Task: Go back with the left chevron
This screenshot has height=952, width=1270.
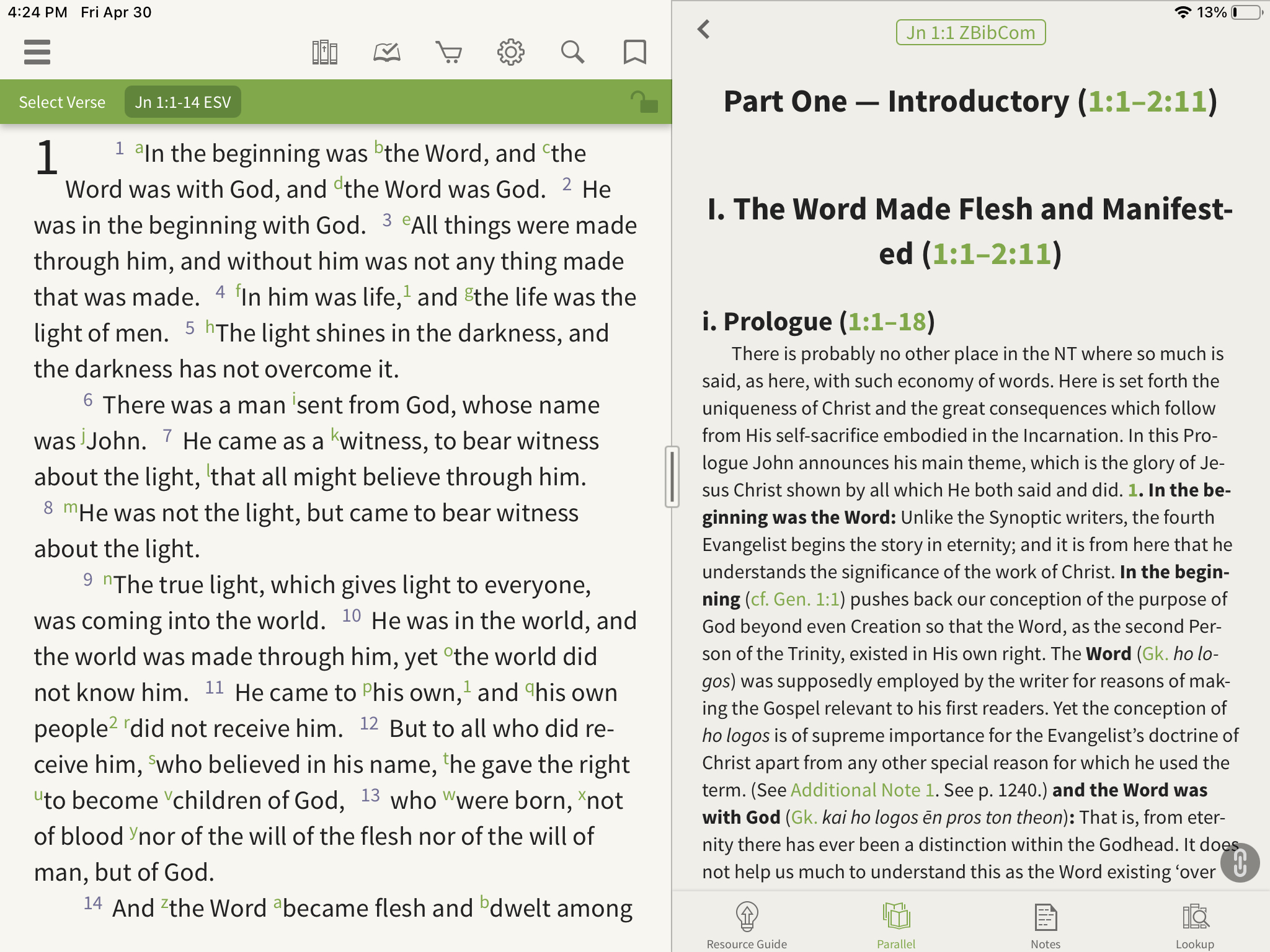Action: 704,29
